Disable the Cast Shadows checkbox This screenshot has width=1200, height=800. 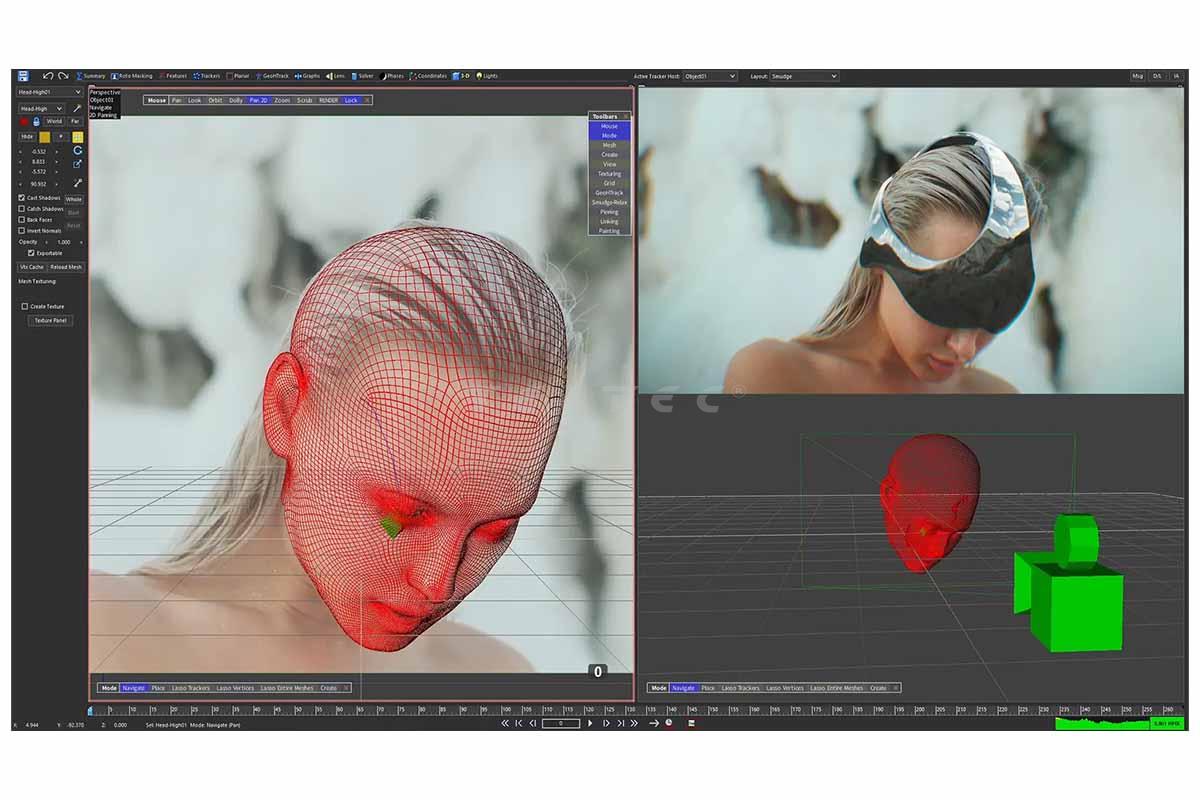click(x=22, y=198)
